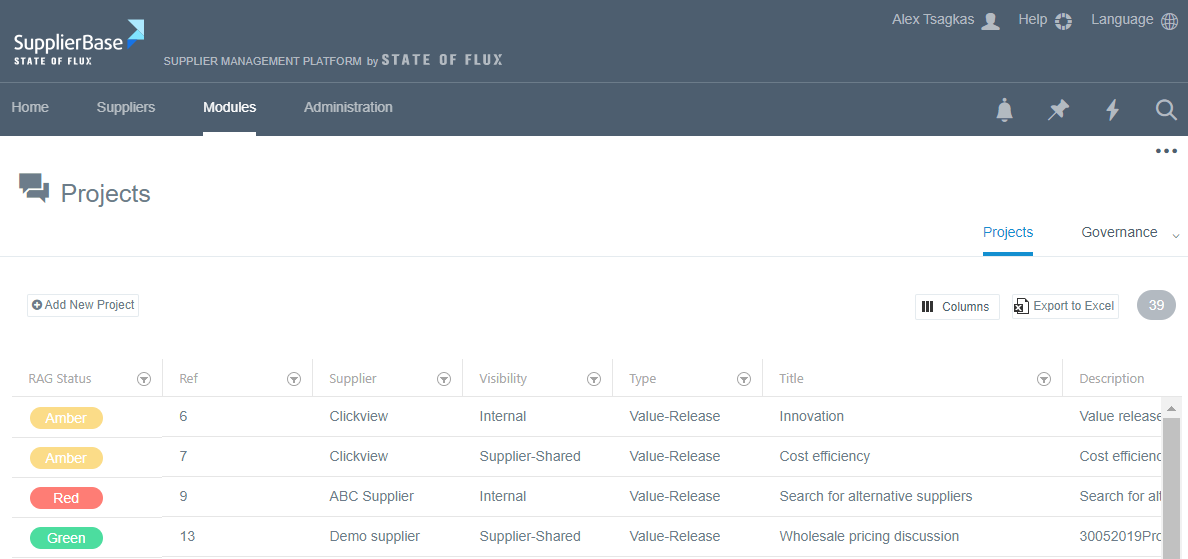Open the Administration menu

point(348,107)
